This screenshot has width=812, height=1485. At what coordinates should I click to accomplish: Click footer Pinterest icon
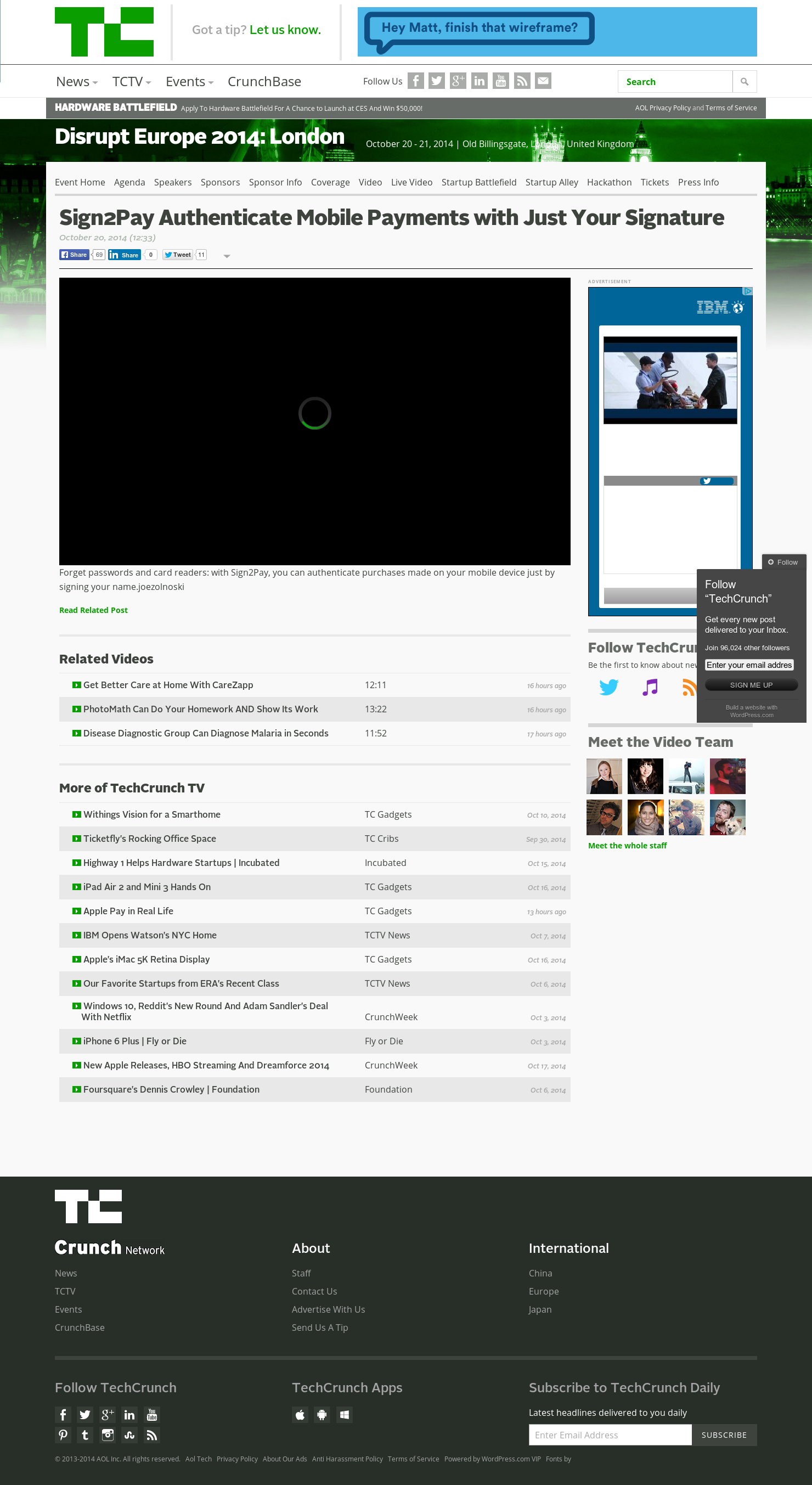click(63, 1435)
